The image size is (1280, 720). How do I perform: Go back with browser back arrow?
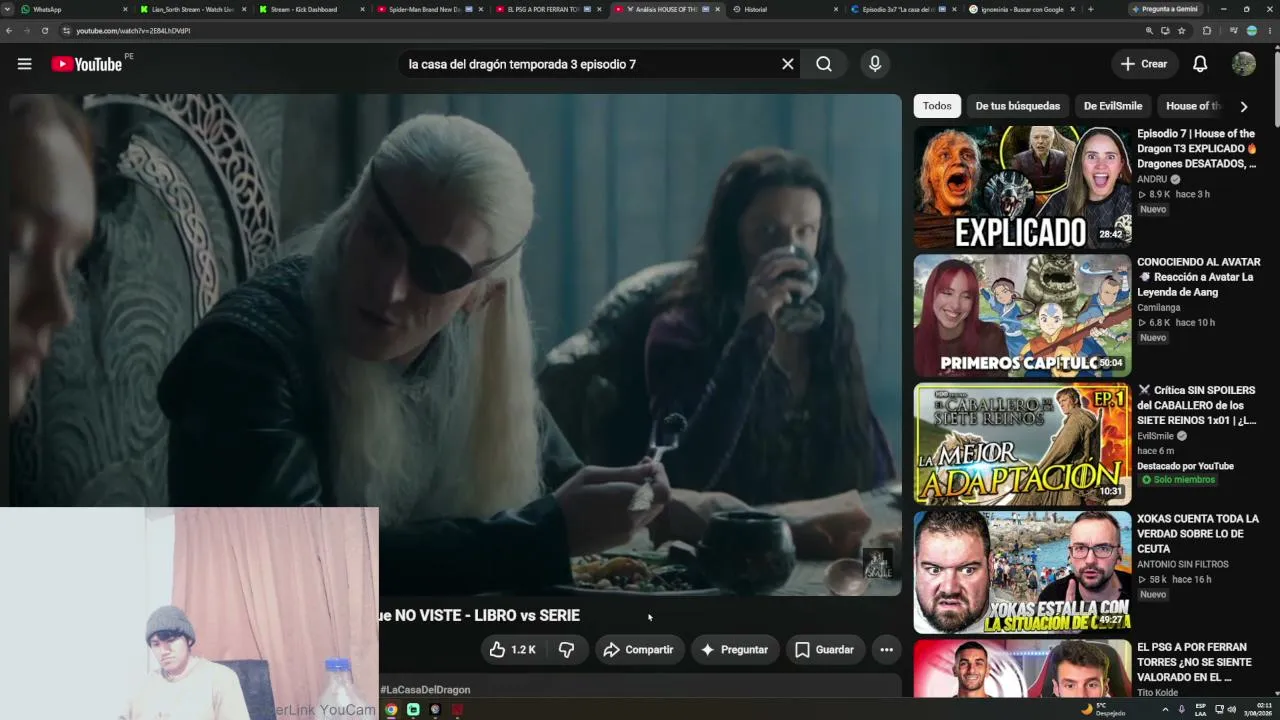[x=9, y=31]
